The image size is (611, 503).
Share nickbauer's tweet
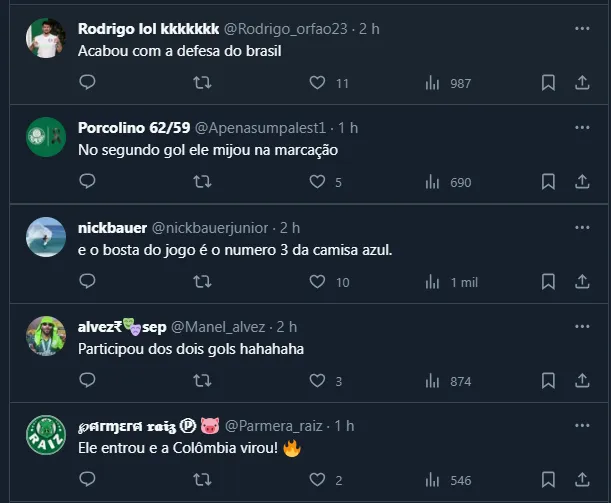(582, 282)
